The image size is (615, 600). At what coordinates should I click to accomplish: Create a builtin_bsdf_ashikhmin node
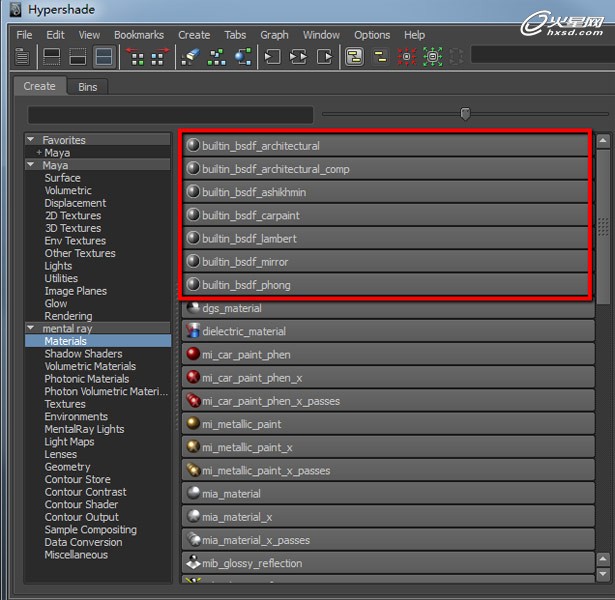[x=385, y=192]
